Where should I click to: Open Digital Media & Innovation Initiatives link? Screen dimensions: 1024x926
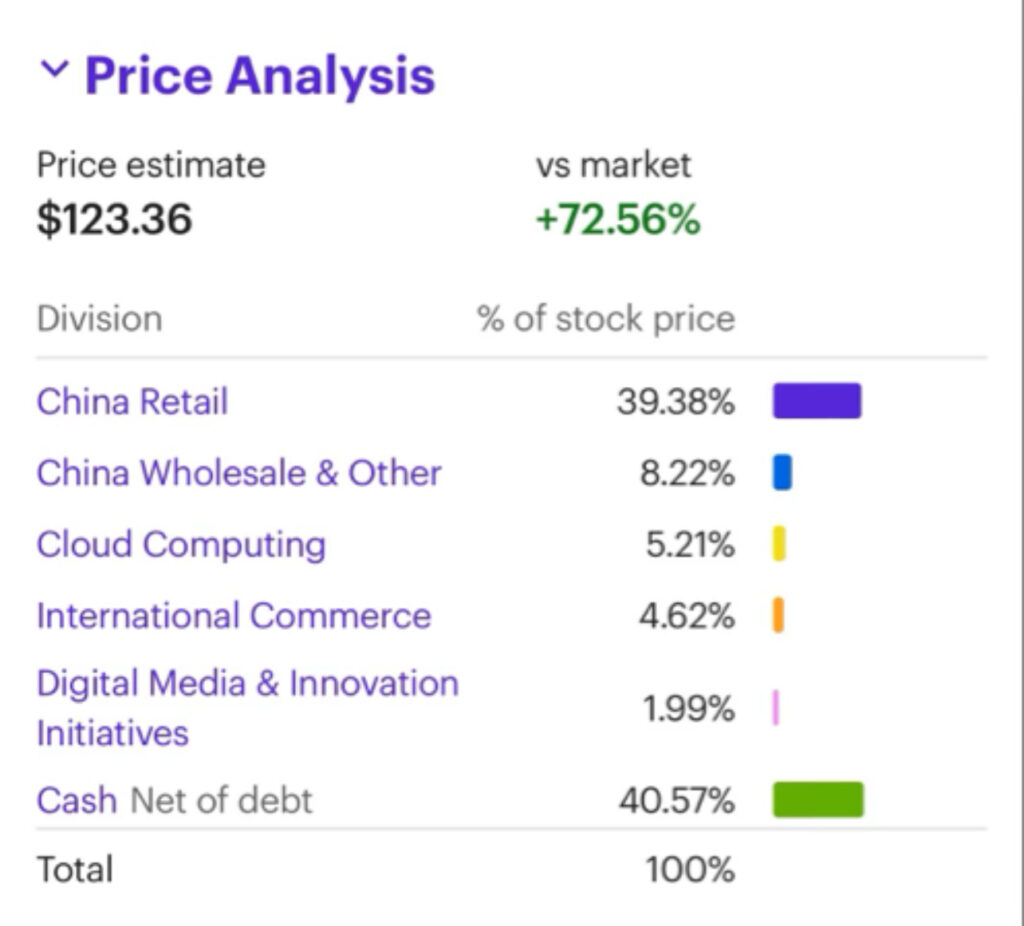[247, 707]
